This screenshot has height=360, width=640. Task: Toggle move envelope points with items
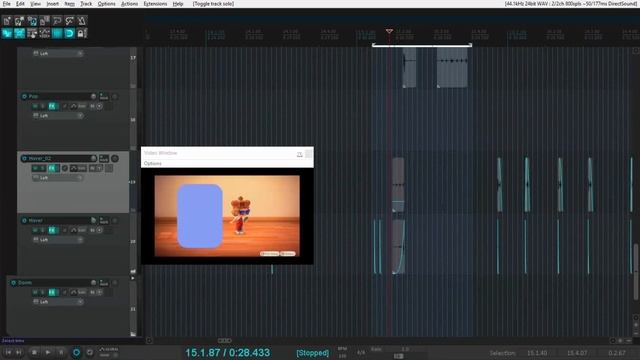tap(44, 33)
